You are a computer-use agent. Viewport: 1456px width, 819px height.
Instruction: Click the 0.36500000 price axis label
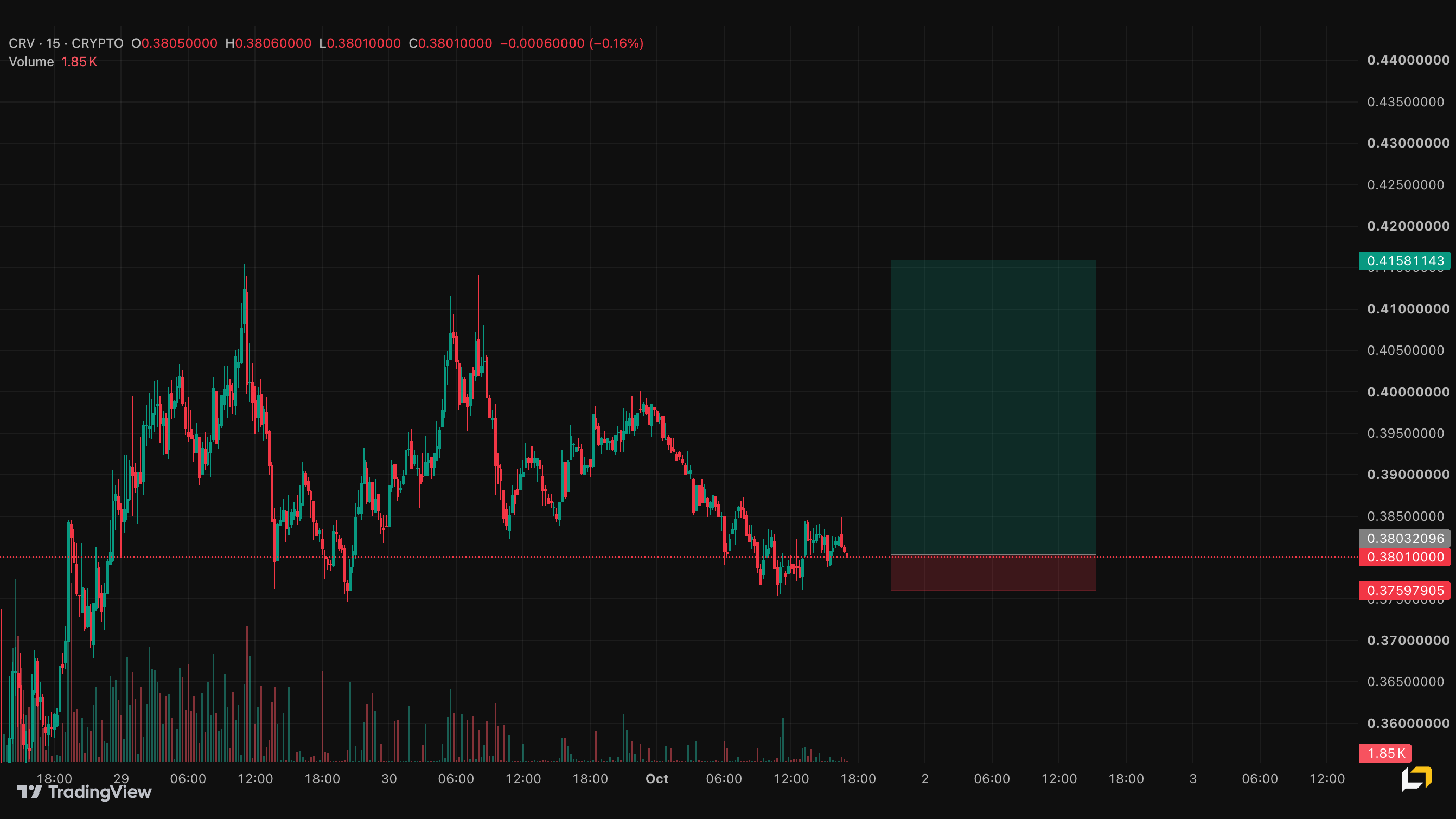tap(1406, 682)
